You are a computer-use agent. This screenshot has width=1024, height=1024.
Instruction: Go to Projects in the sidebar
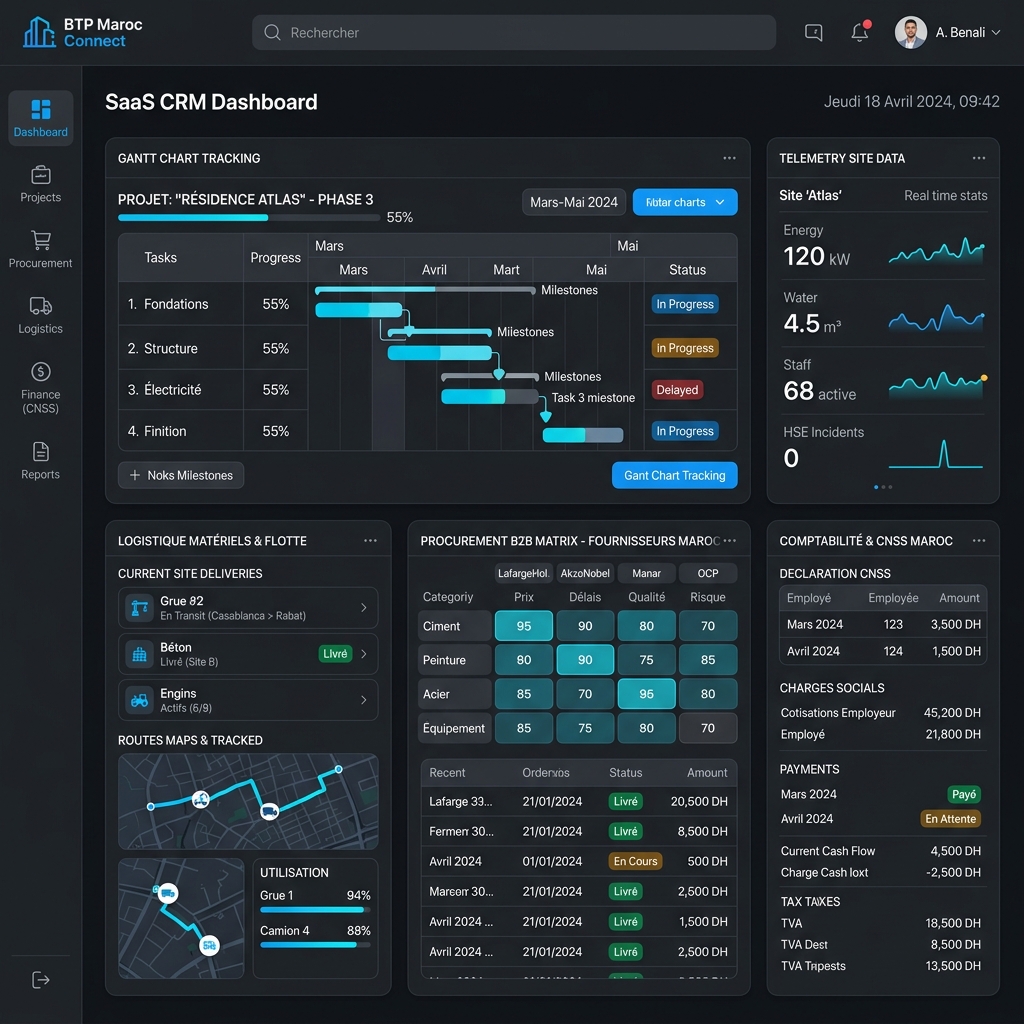click(x=40, y=184)
